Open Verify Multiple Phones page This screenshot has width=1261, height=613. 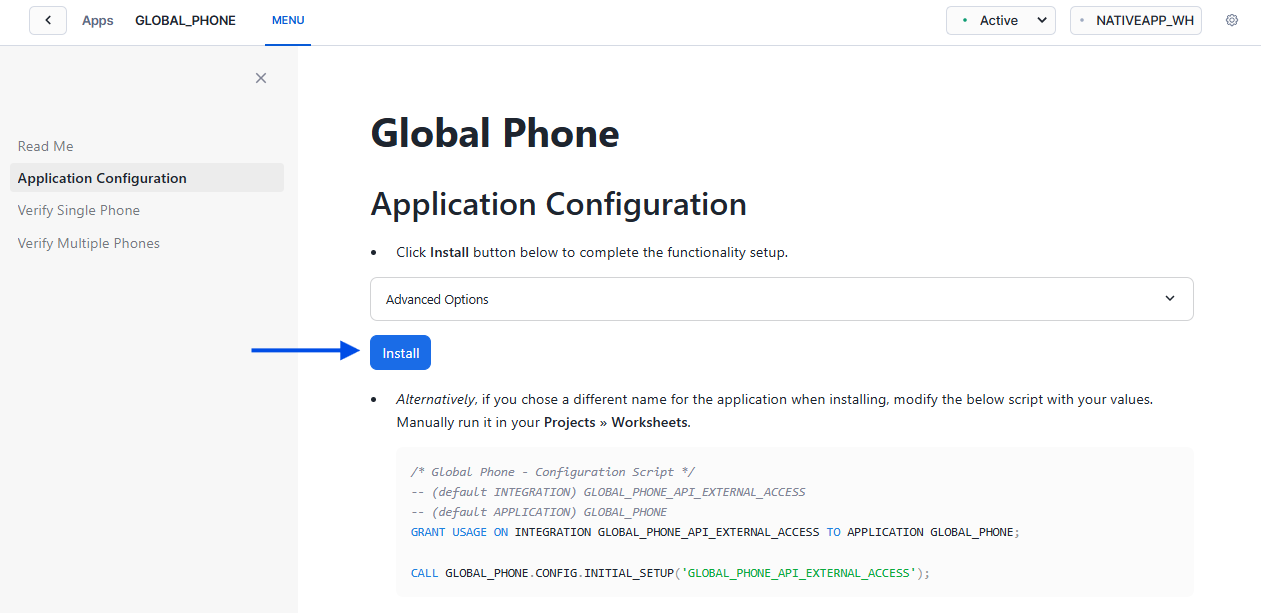tap(89, 243)
